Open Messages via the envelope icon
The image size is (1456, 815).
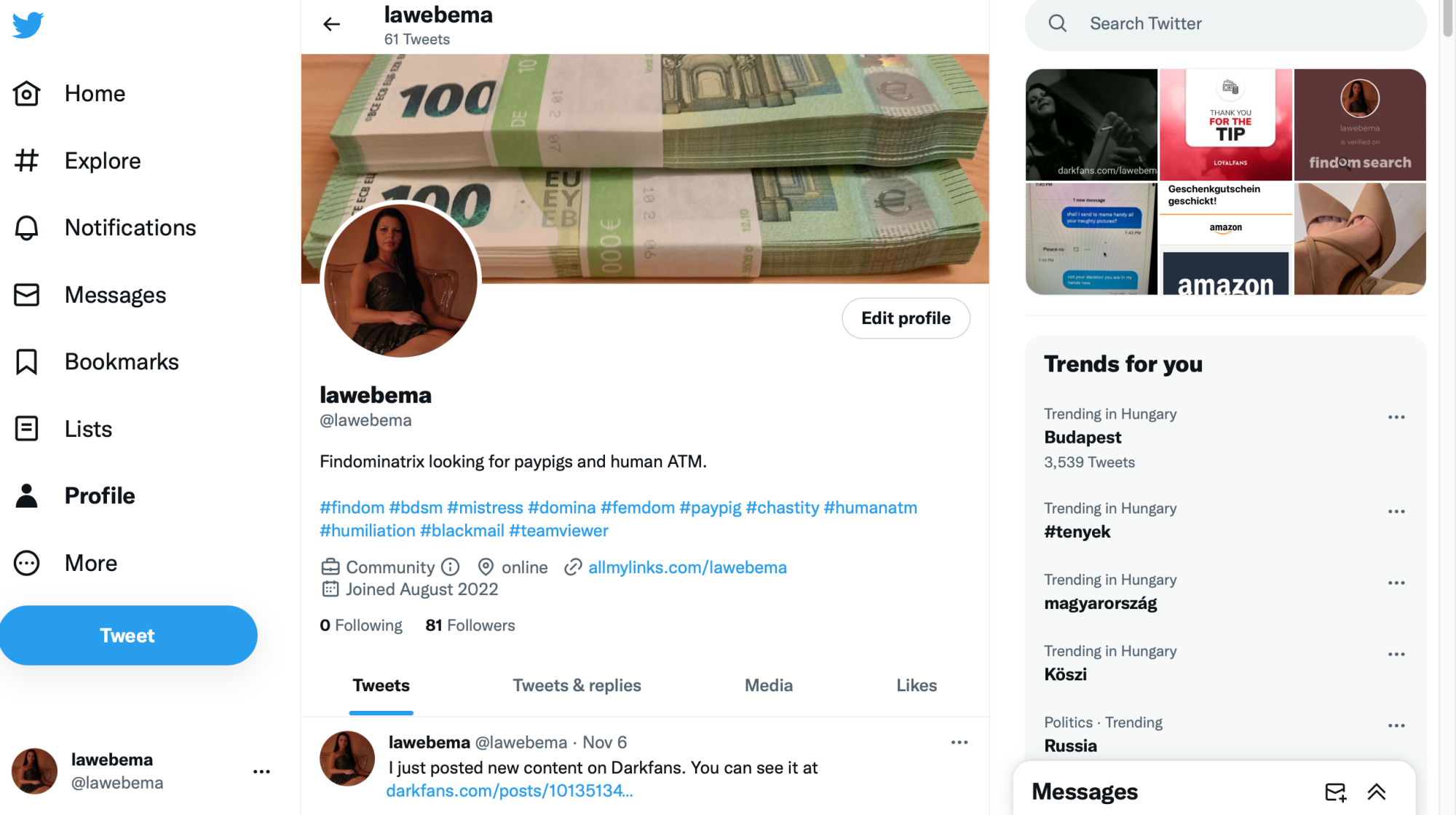tap(27, 295)
